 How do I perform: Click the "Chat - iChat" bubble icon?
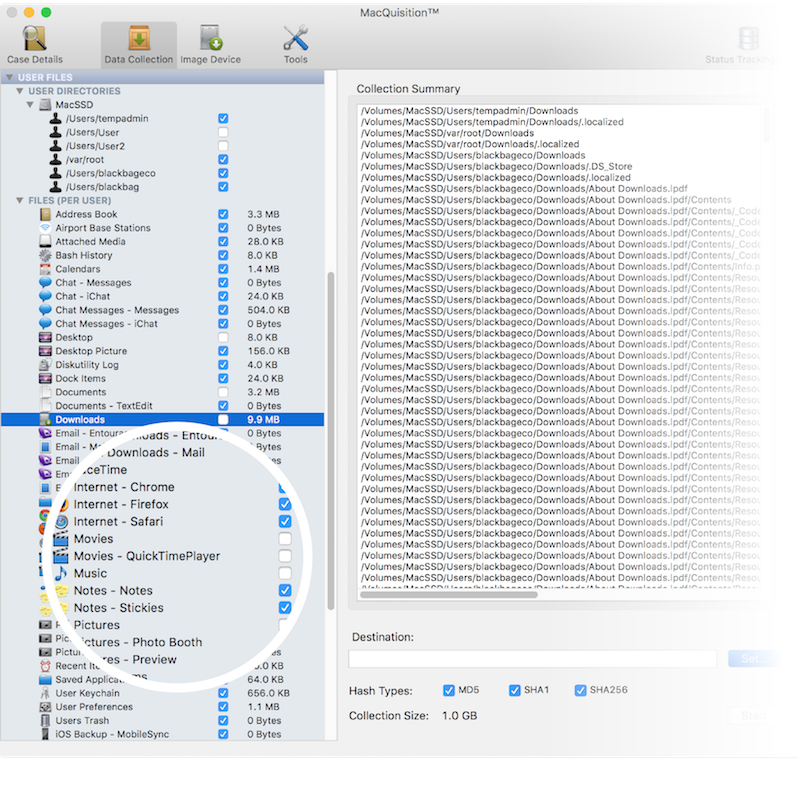tap(45, 296)
